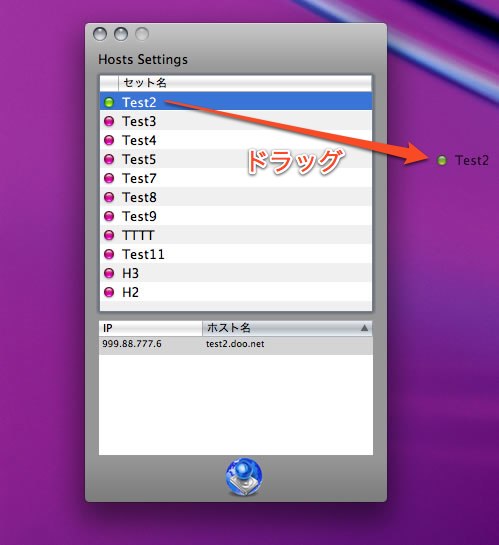This screenshot has height=545, width=499.
Task: Sort by the ホスト名 column header
Action: pos(287,328)
